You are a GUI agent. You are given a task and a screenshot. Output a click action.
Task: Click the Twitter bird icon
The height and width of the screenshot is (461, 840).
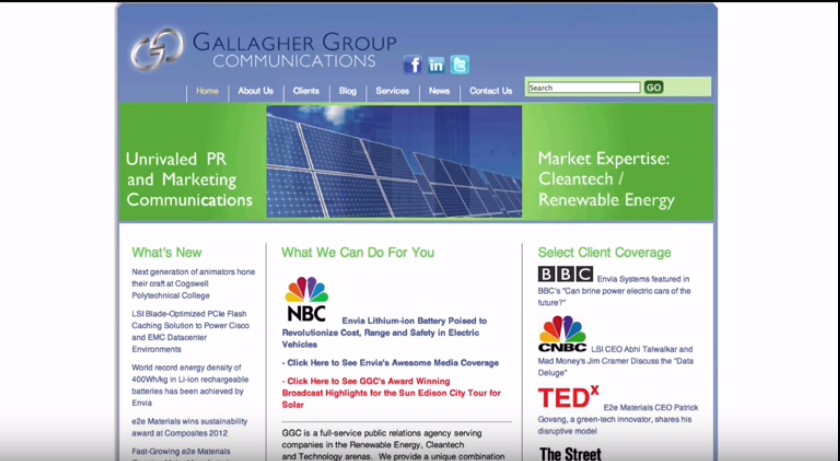pyautogui.click(x=460, y=65)
